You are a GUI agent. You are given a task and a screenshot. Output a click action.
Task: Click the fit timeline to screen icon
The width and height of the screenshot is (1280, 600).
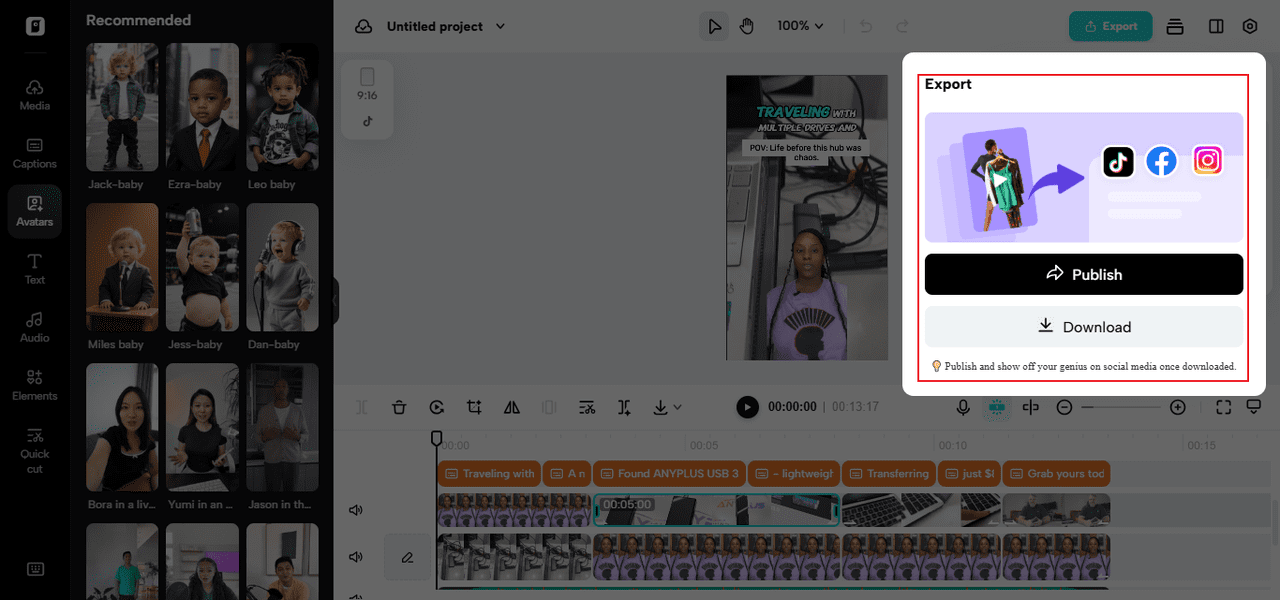pos(1223,407)
